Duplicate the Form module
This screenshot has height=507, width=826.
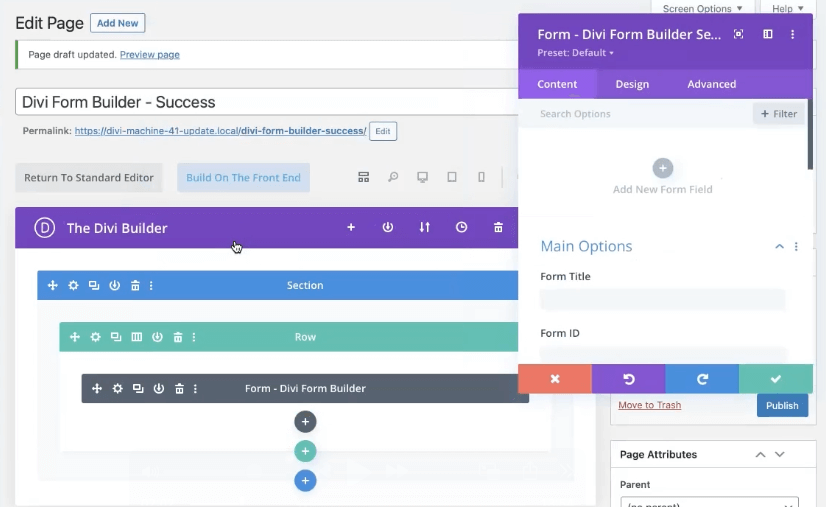point(138,388)
